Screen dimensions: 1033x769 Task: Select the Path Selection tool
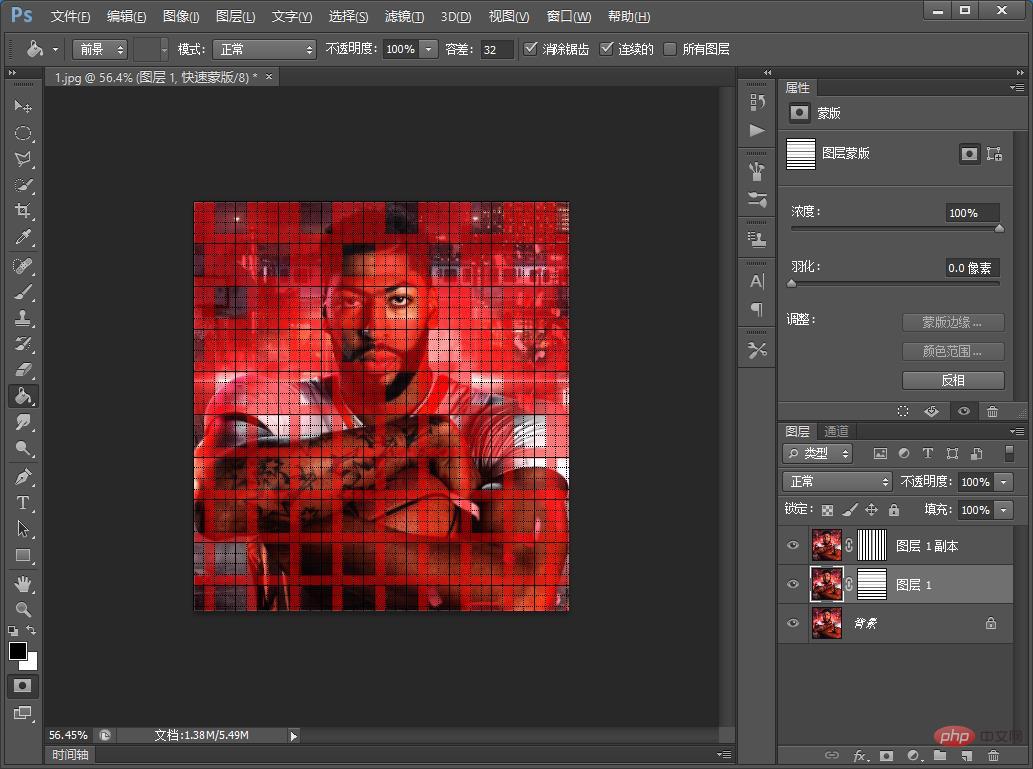22,528
